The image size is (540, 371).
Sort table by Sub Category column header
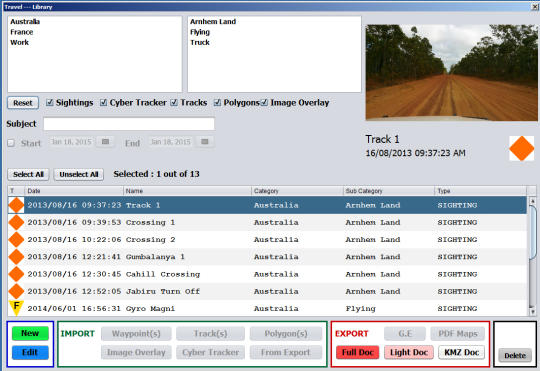388,191
